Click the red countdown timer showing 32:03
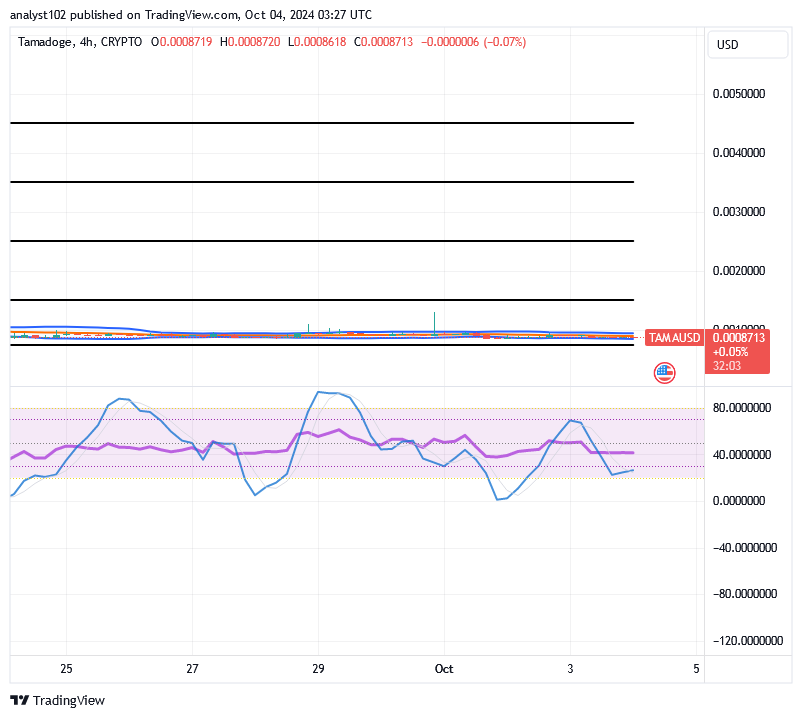 point(724,365)
